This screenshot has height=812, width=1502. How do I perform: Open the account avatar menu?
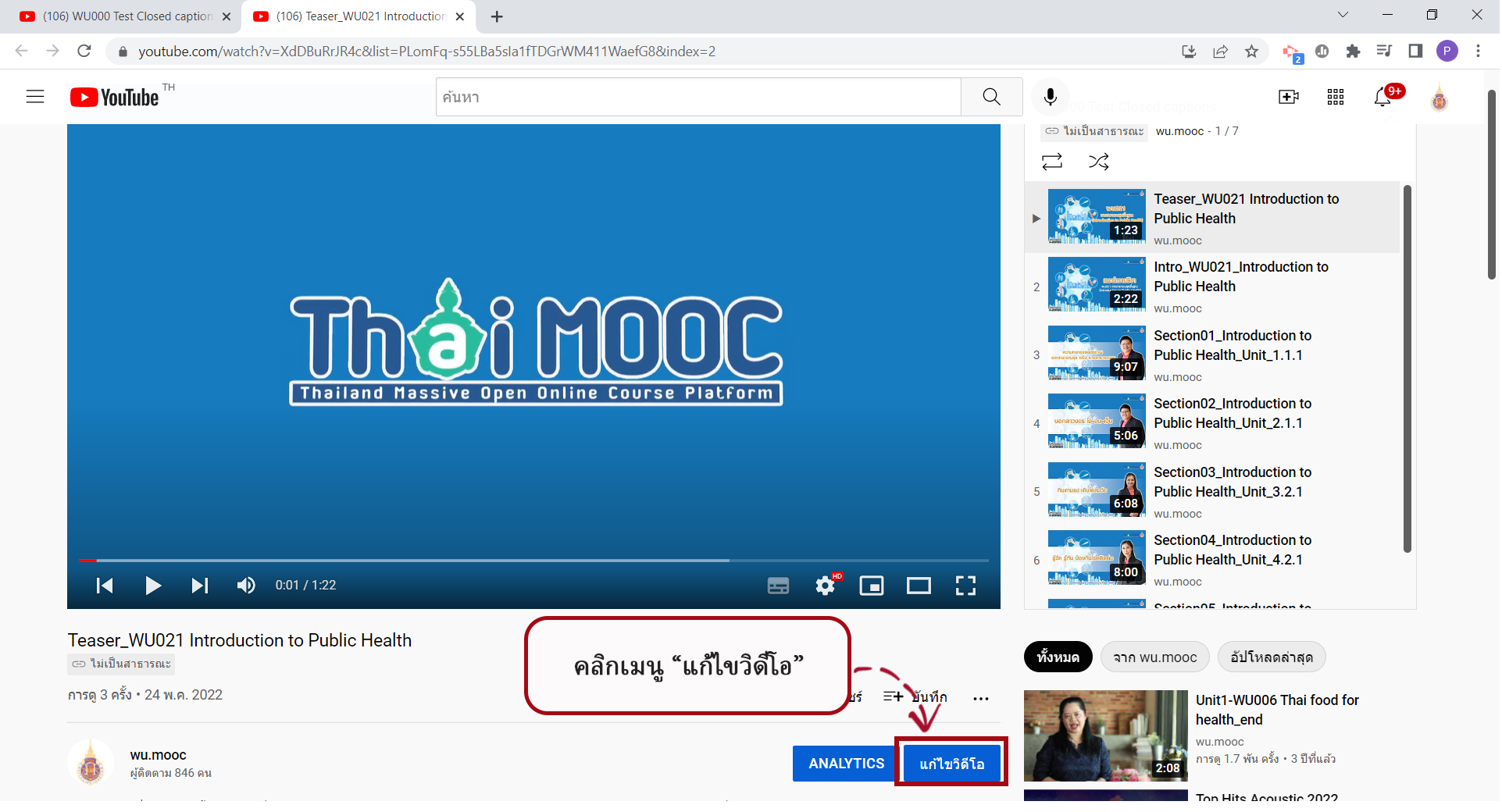pos(1440,98)
